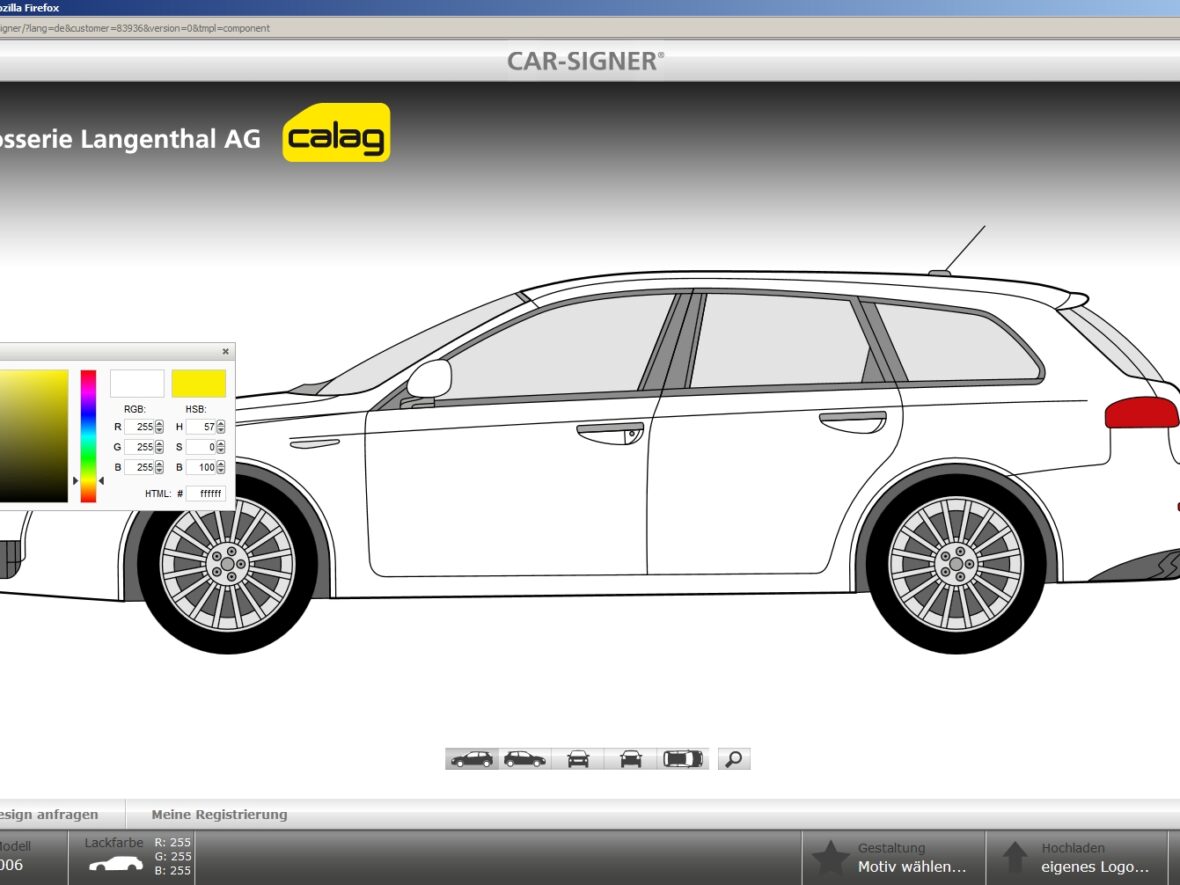Decrease the G value with stepper down arrow

[159, 451]
